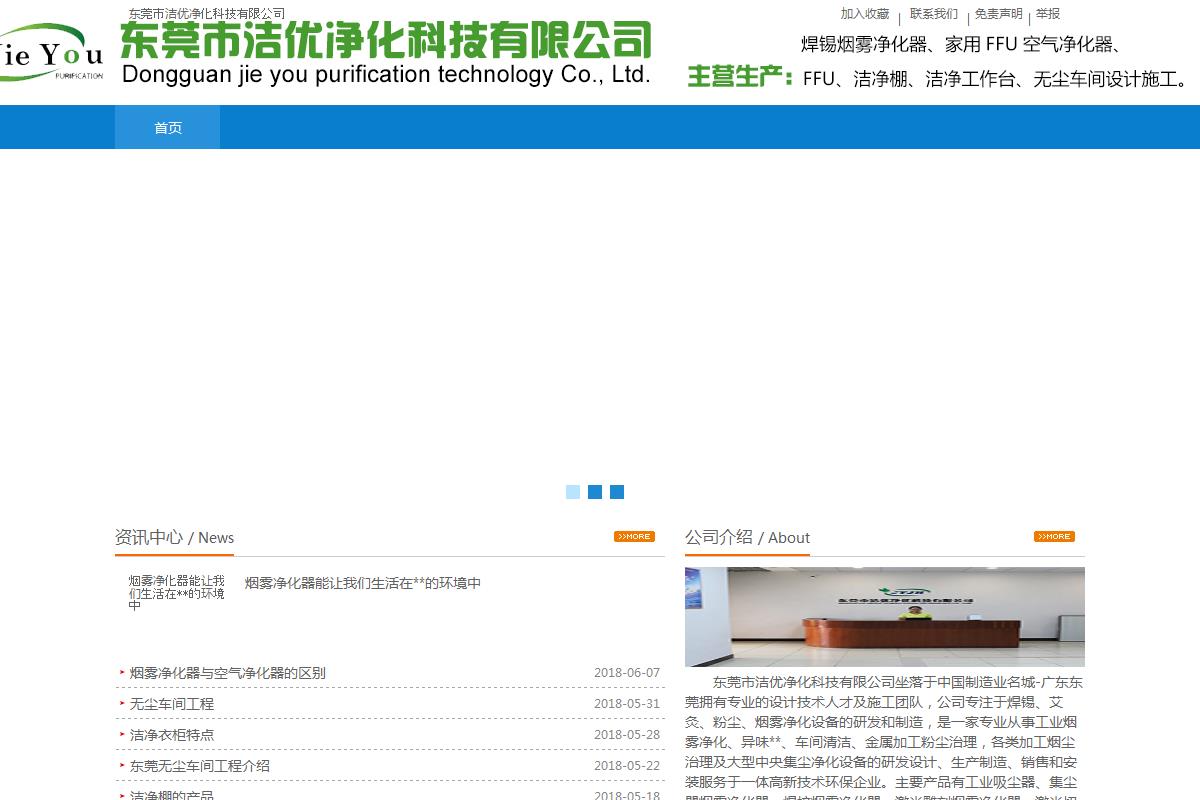This screenshot has width=1200, height=800.
Task: Open article 烟雾净化器与空气净化器的区别
Action: coord(228,673)
